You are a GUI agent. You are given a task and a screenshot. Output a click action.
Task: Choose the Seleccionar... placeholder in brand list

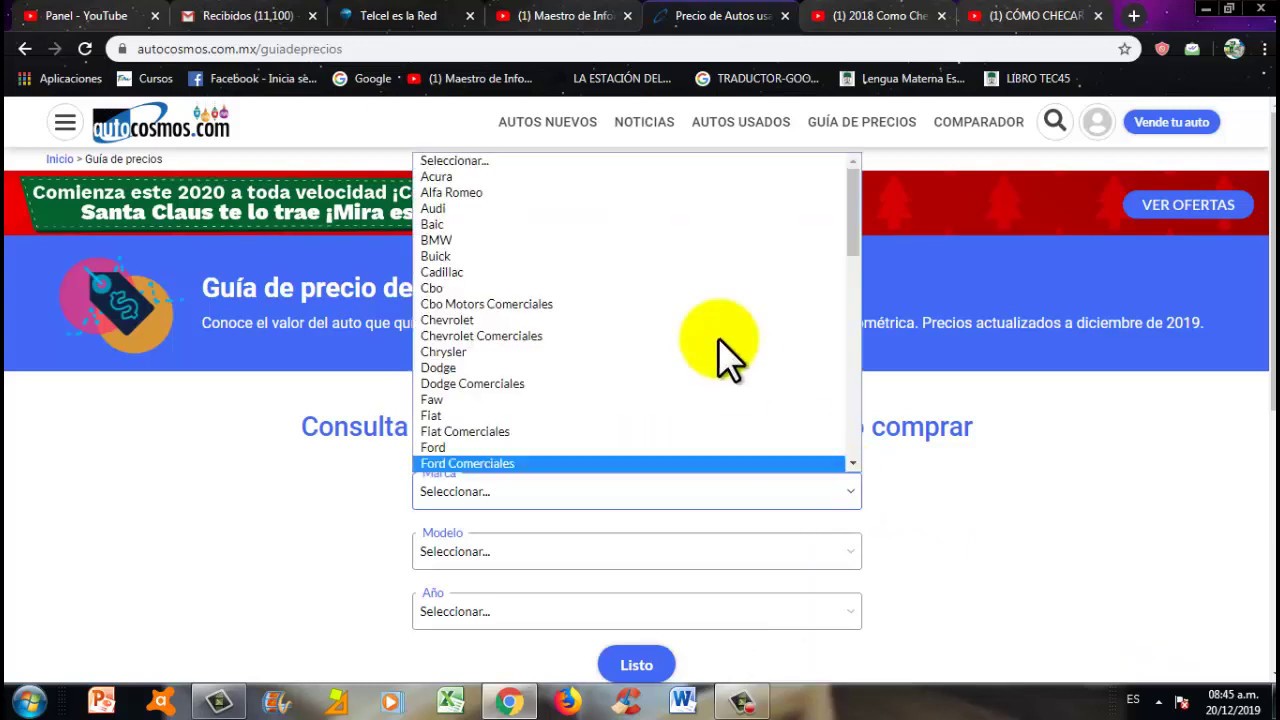629,160
